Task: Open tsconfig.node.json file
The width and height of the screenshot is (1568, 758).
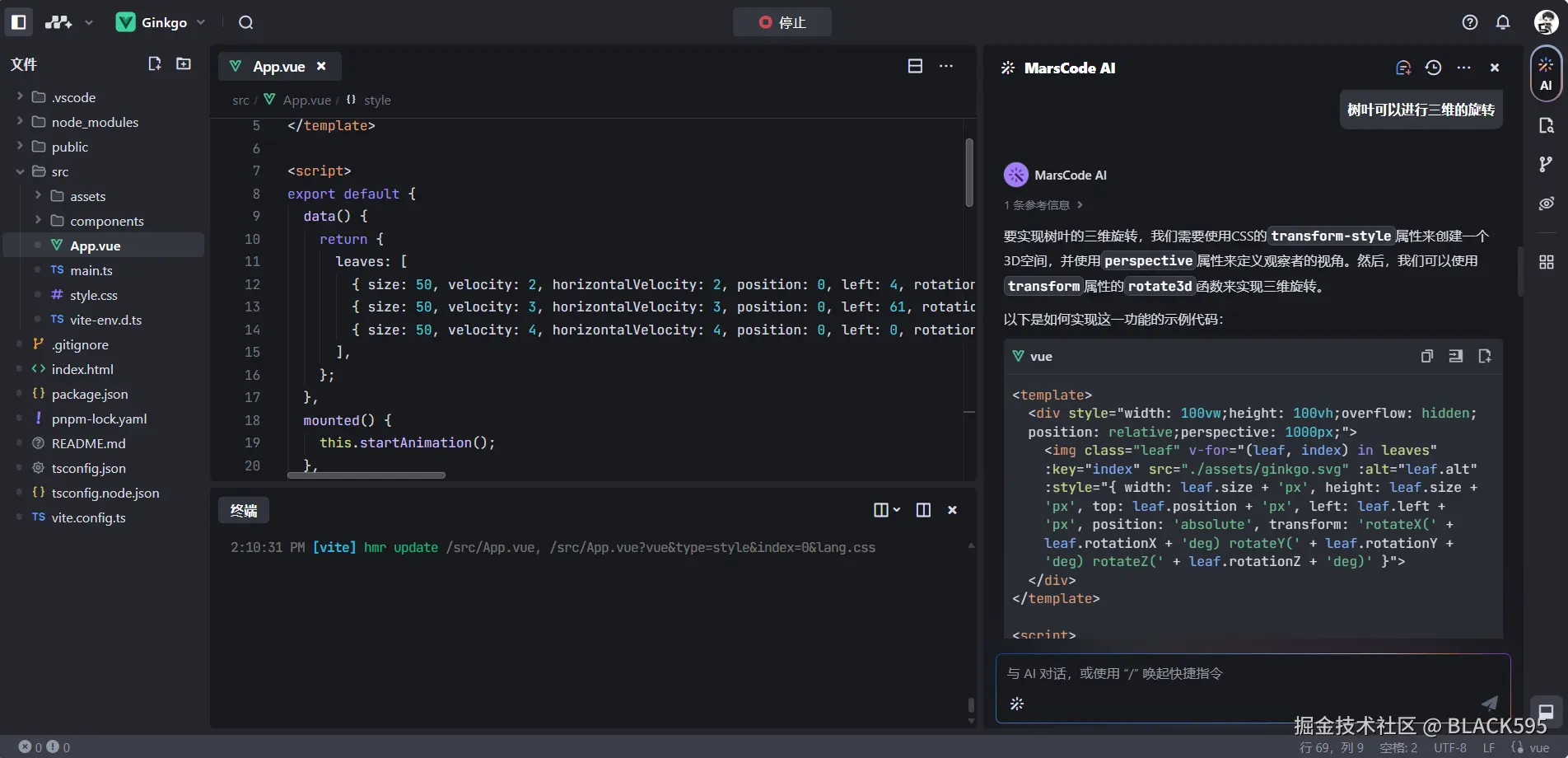Action: 104,493
